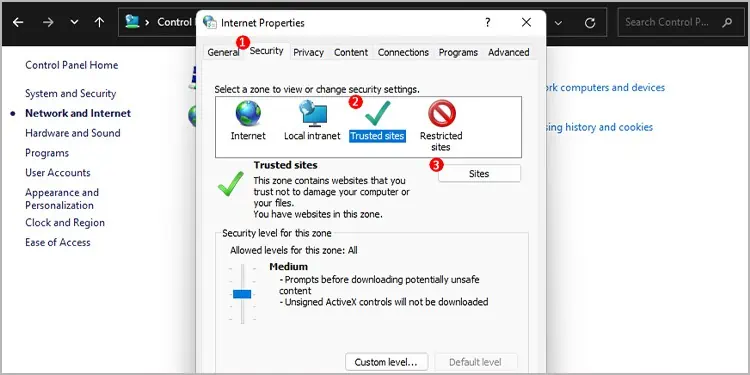Open Ease of Access category

58,243
